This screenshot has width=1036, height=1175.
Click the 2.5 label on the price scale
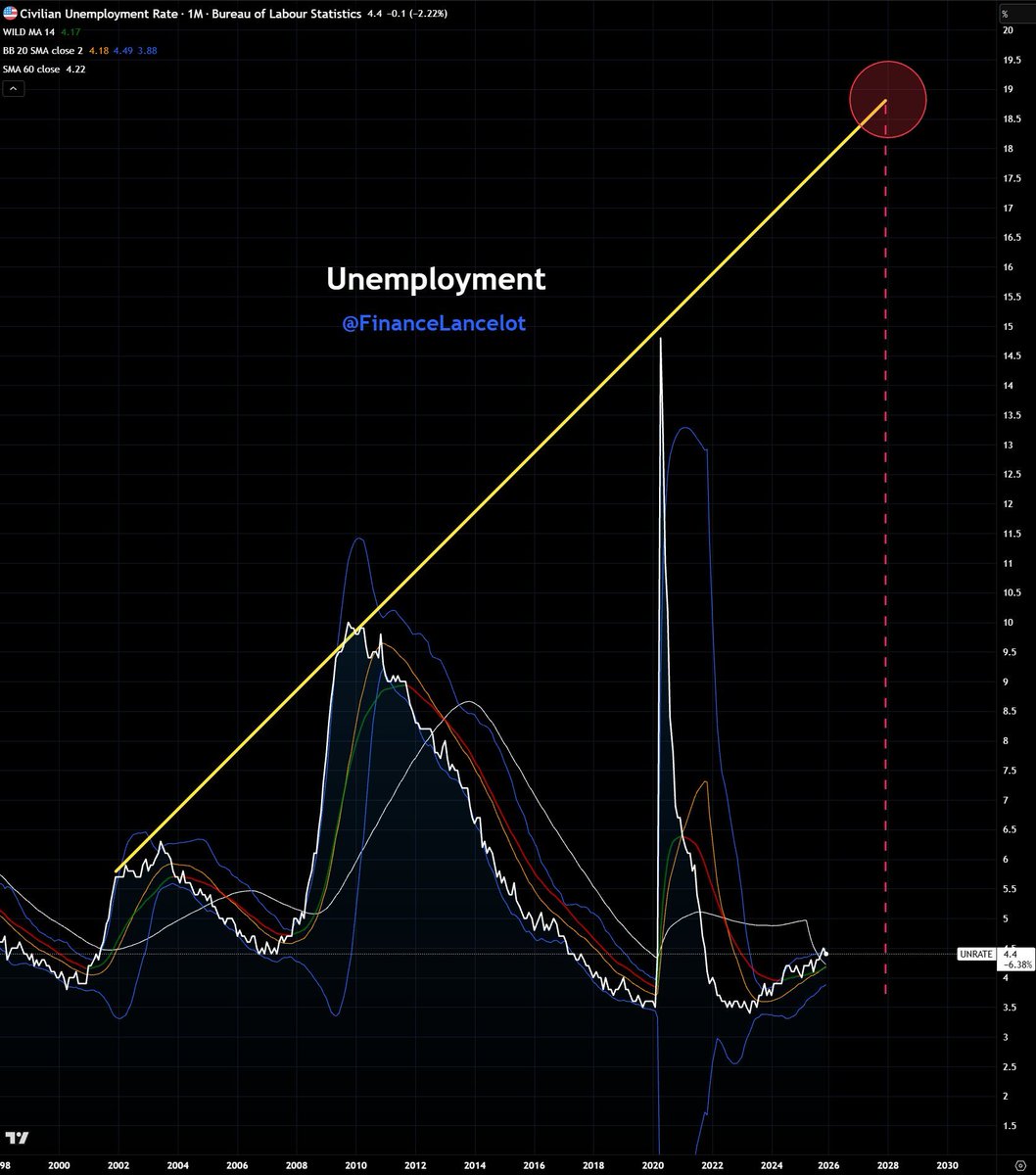(x=1009, y=1067)
